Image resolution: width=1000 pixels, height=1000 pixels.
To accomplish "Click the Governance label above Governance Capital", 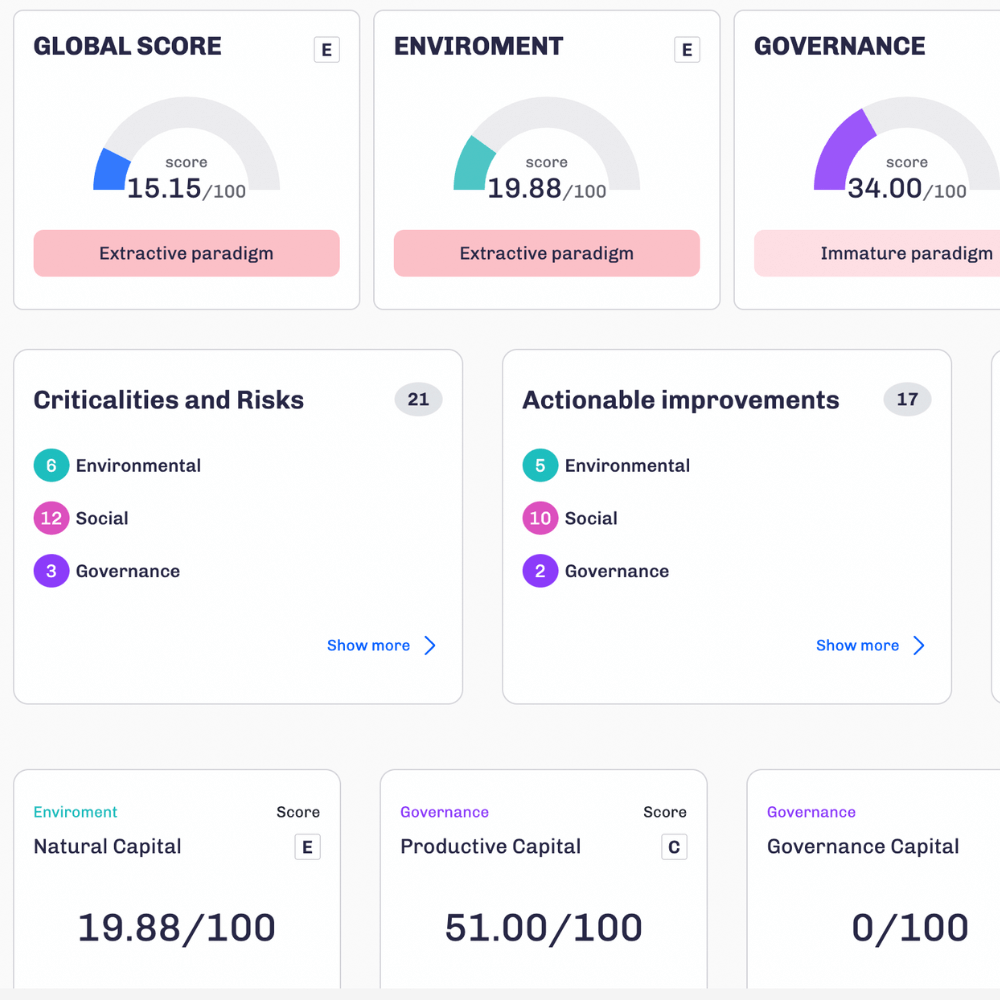I will coord(811,812).
